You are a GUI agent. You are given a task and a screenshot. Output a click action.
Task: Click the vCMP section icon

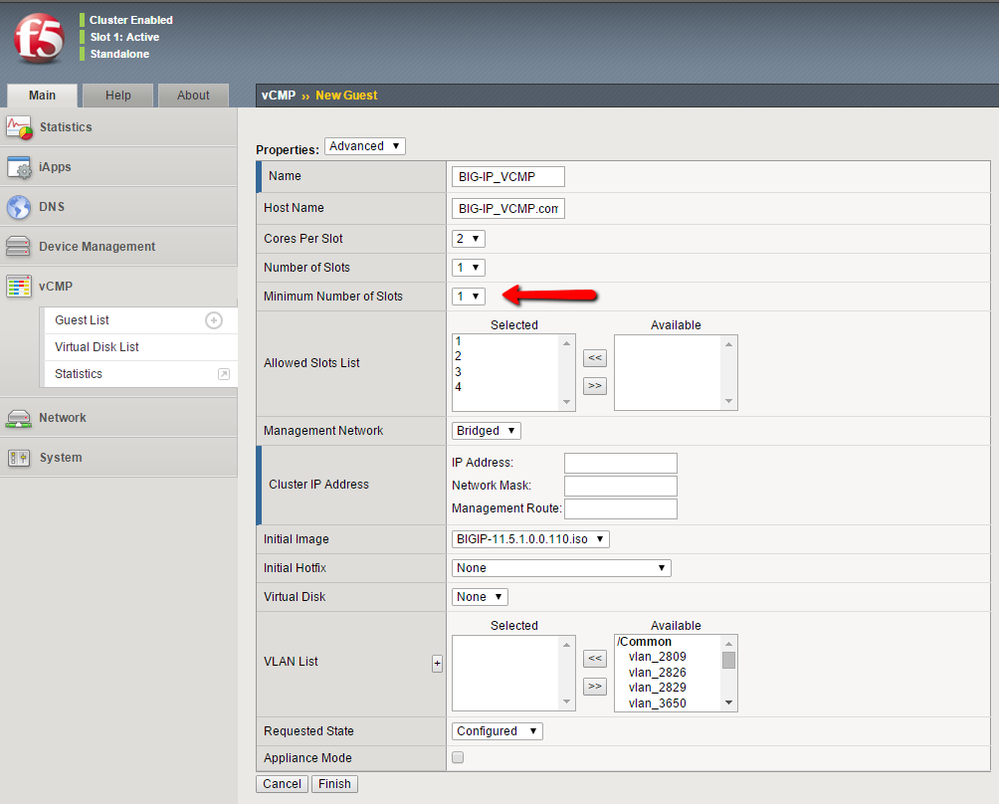point(19,287)
